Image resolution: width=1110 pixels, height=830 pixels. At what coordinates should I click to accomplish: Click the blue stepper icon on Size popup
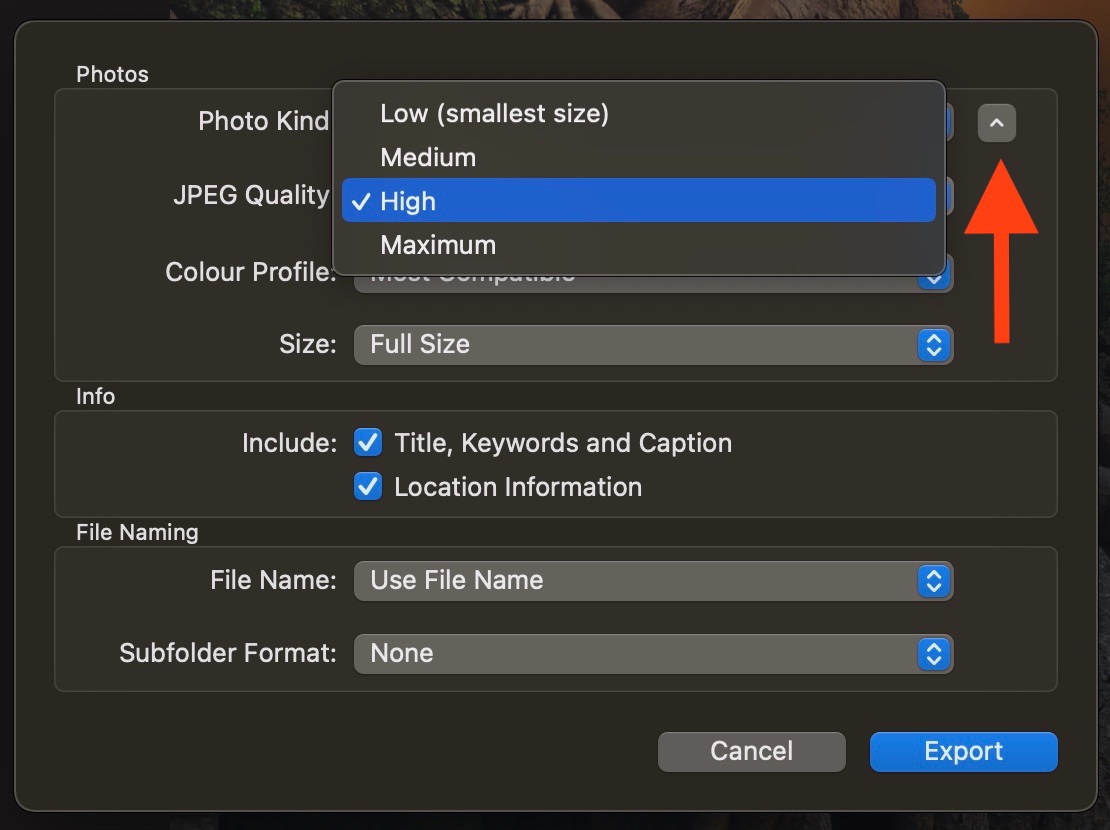933,344
